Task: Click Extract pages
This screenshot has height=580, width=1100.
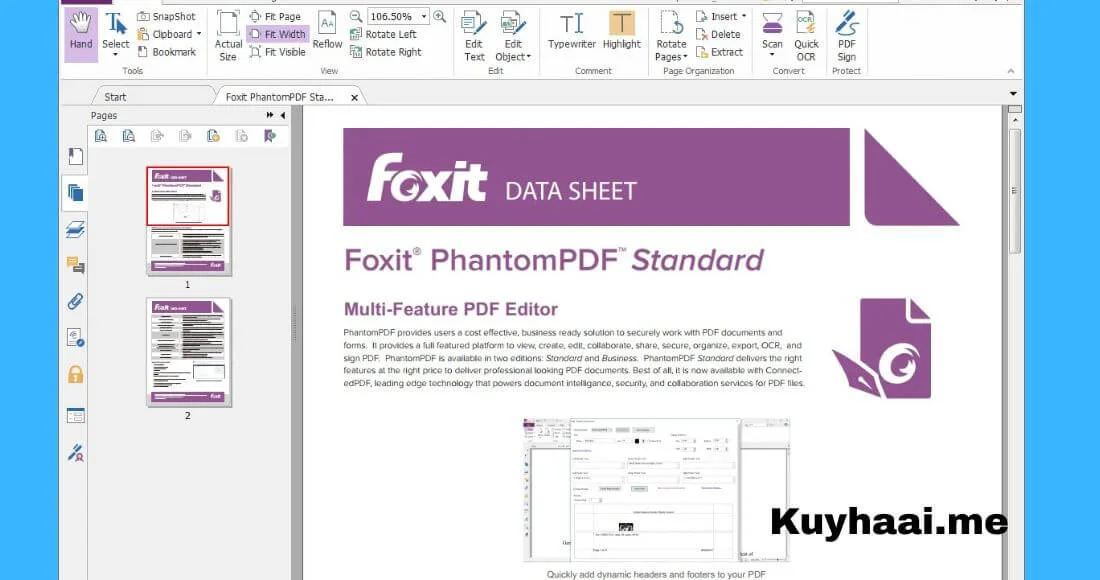Action: point(719,52)
